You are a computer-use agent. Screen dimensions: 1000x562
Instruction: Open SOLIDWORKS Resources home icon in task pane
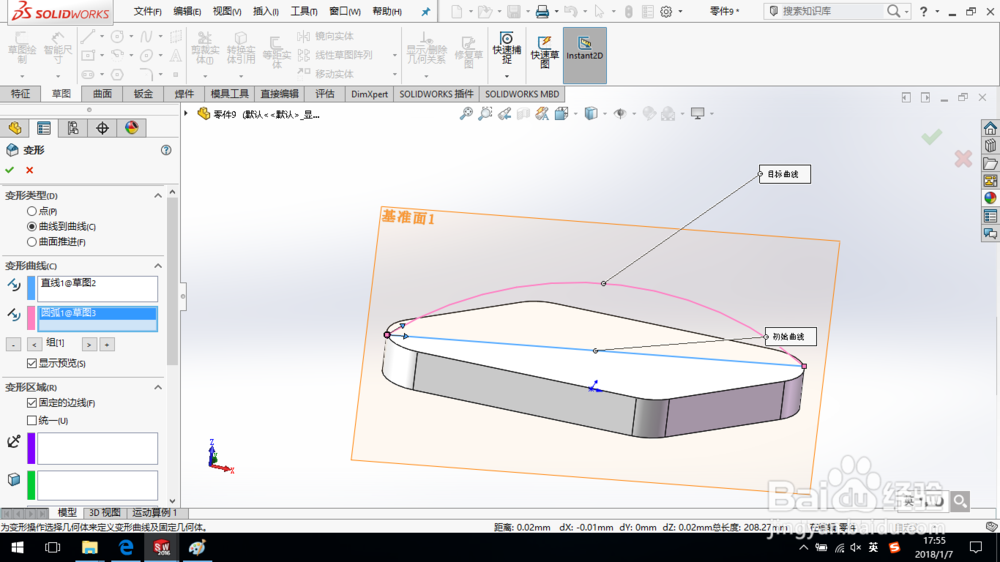click(990, 128)
